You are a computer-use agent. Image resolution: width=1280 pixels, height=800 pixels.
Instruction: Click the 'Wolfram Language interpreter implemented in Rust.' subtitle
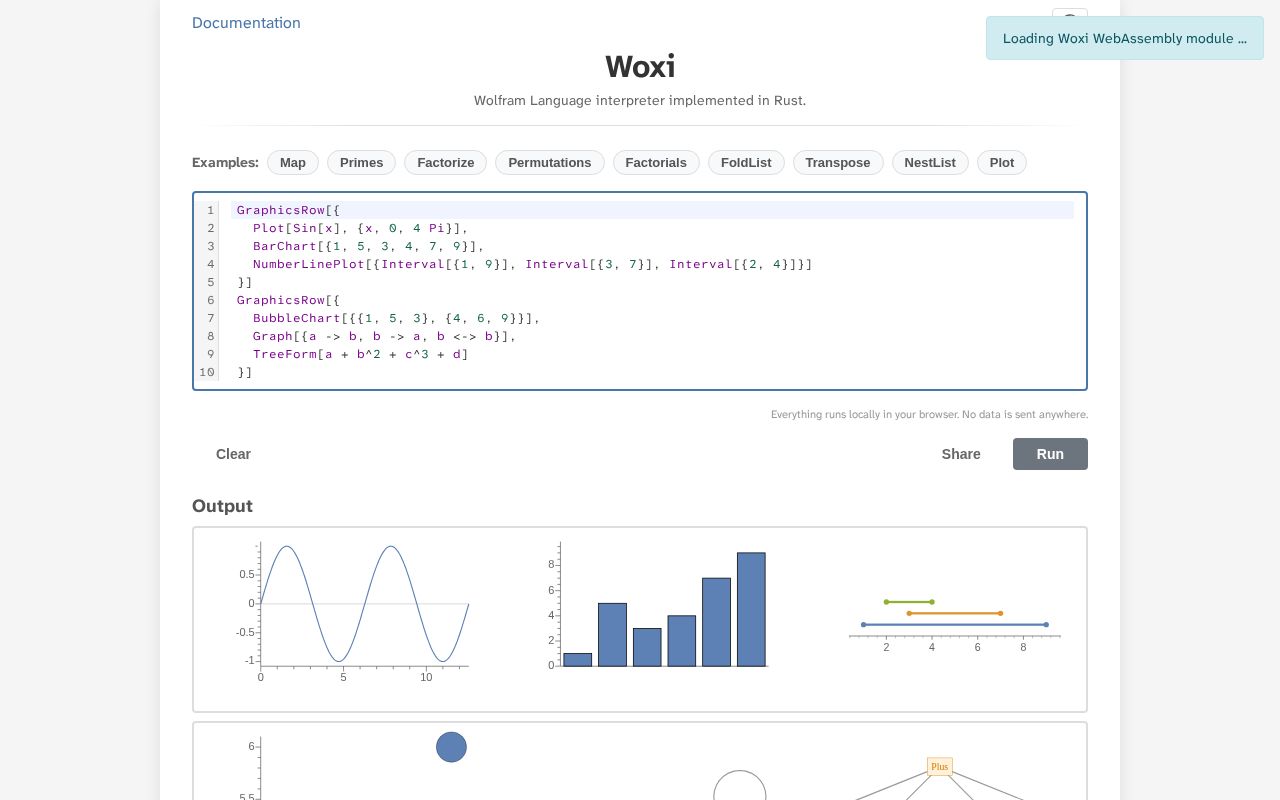click(x=640, y=100)
